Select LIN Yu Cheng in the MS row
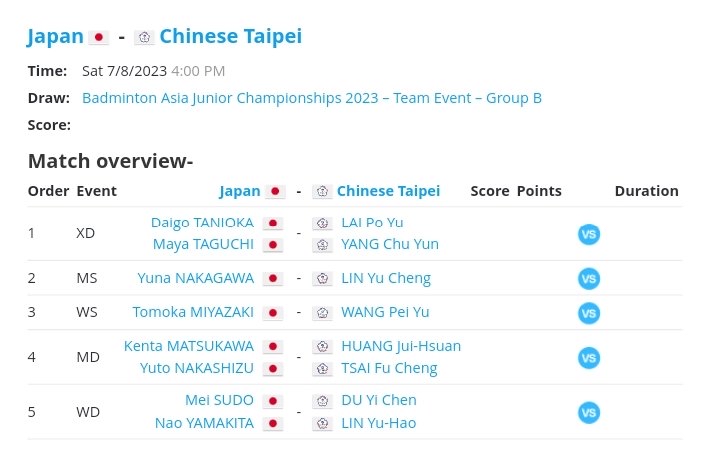The height and width of the screenshot is (452, 720). pyautogui.click(x=386, y=278)
